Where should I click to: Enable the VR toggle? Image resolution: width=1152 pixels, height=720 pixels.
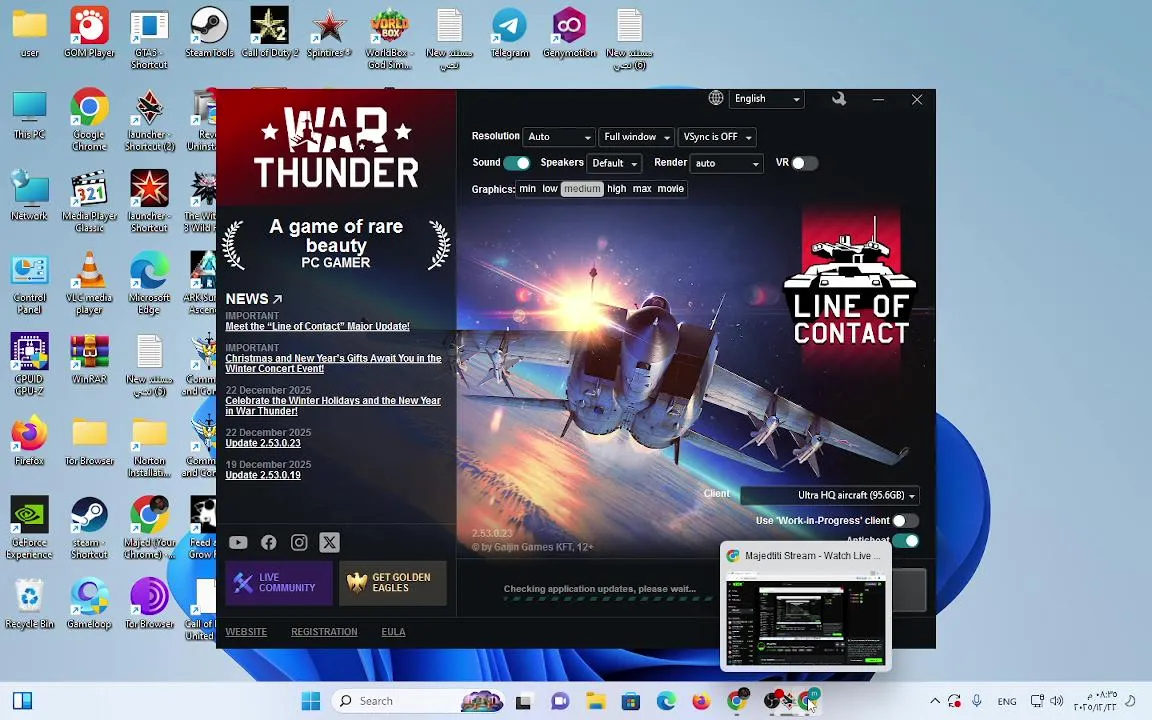[804, 163]
